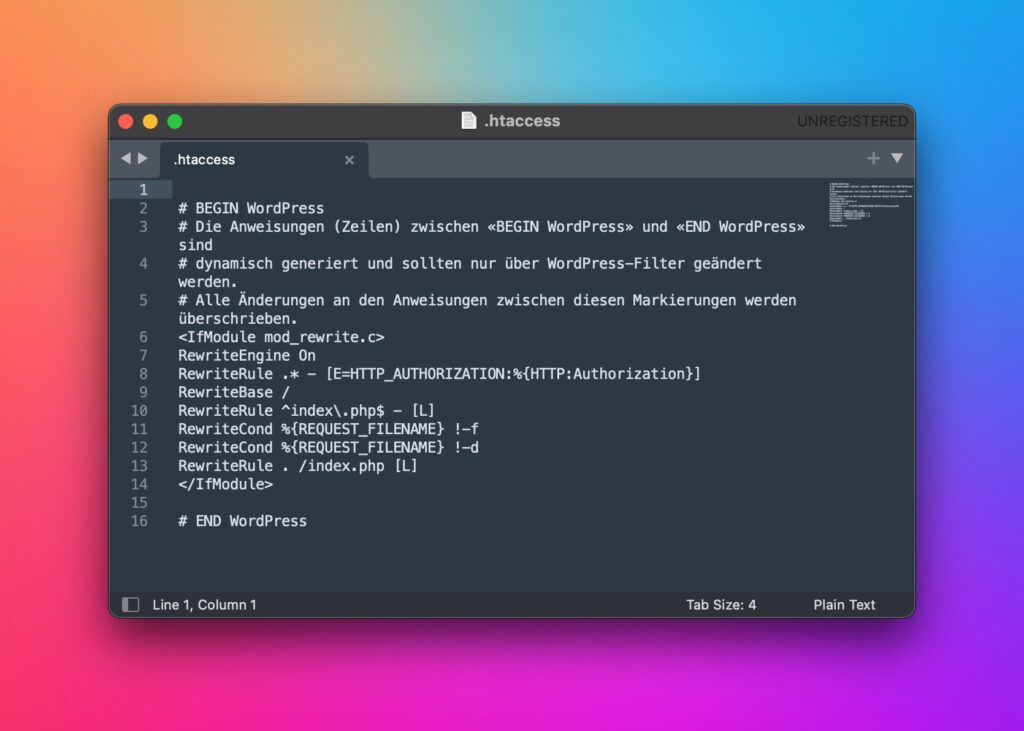Click the tab forward arrow

click(142, 158)
